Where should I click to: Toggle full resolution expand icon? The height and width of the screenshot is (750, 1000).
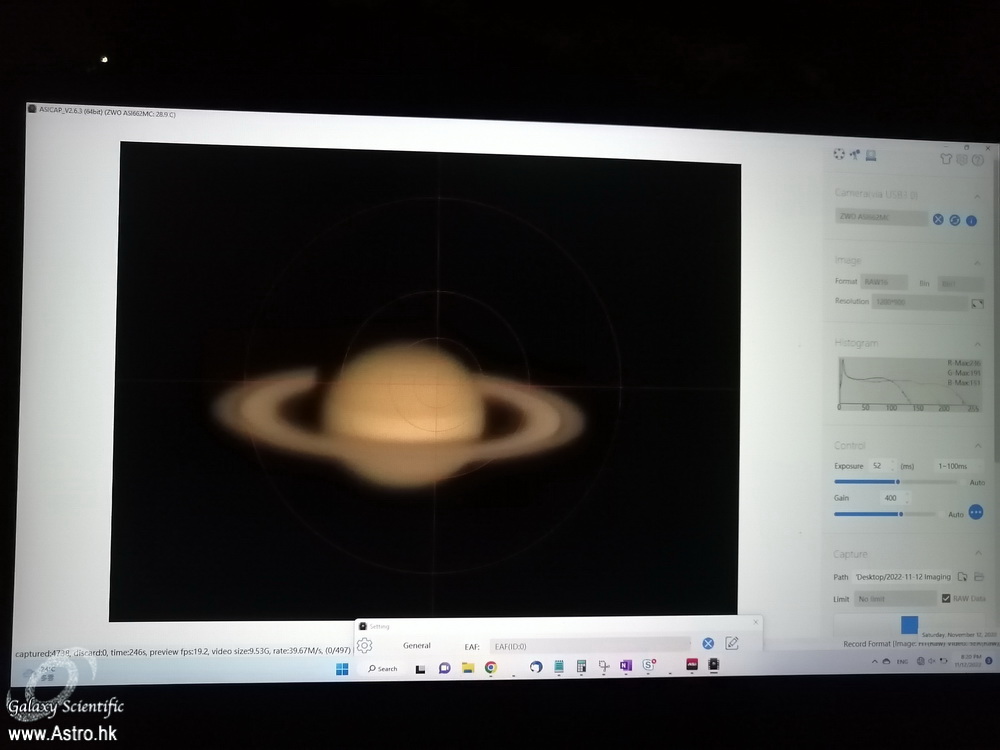tap(978, 304)
